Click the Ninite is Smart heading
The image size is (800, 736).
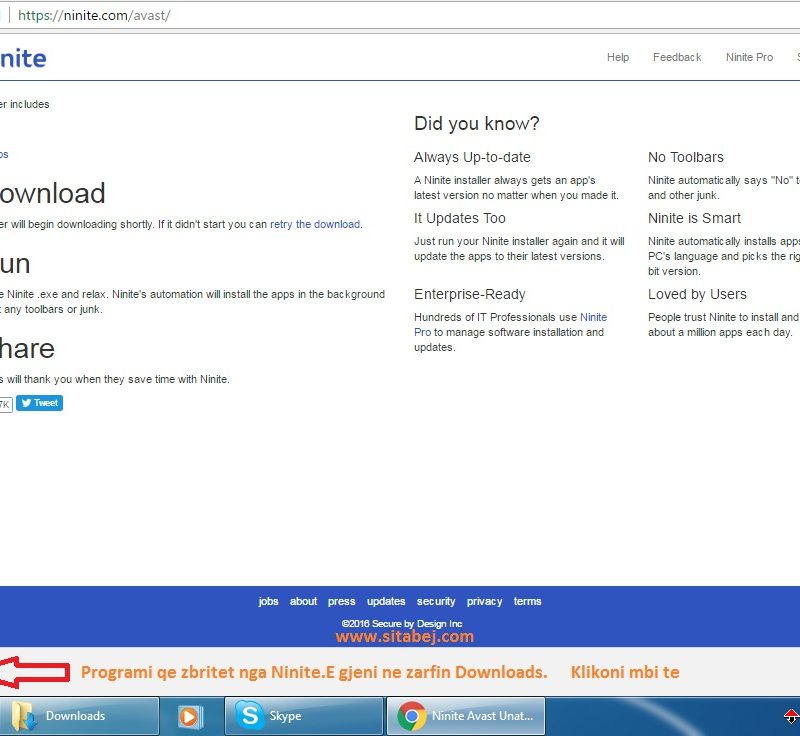pyautogui.click(x=694, y=218)
